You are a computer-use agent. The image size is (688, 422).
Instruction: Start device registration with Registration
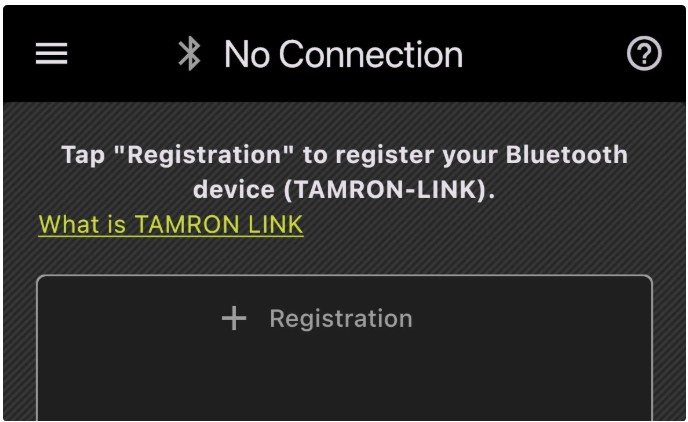pyautogui.click(x=340, y=319)
